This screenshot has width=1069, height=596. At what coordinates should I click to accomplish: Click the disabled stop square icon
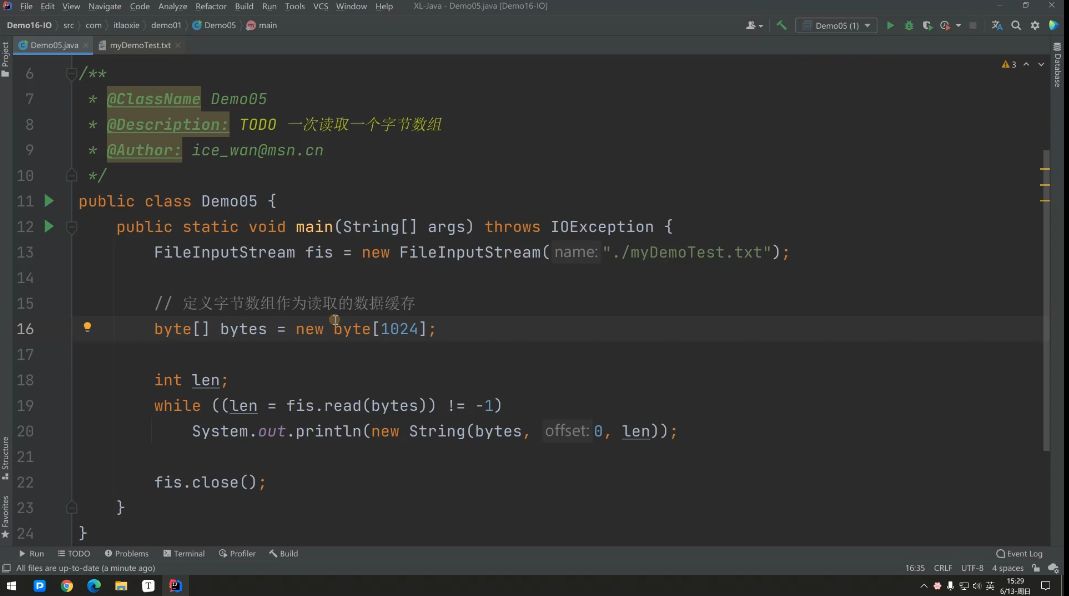click(973, 25)
